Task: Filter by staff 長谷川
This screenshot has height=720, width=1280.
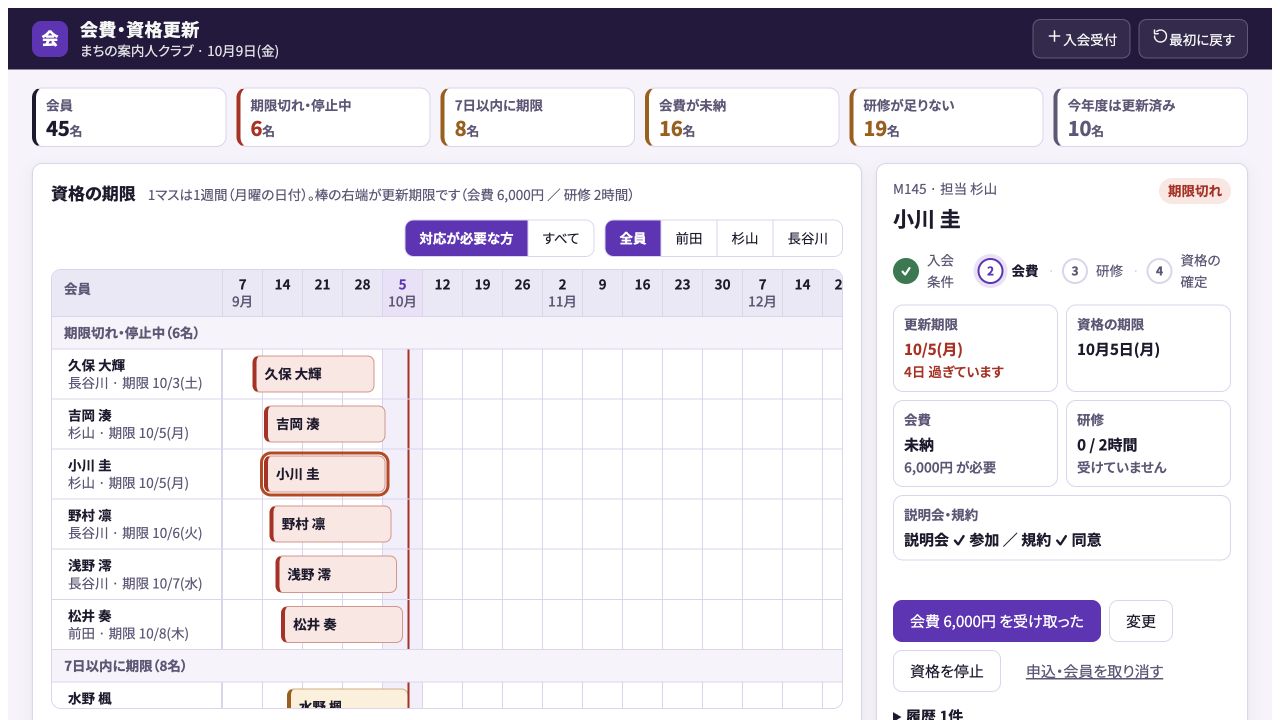Action: tap(808, 239)
